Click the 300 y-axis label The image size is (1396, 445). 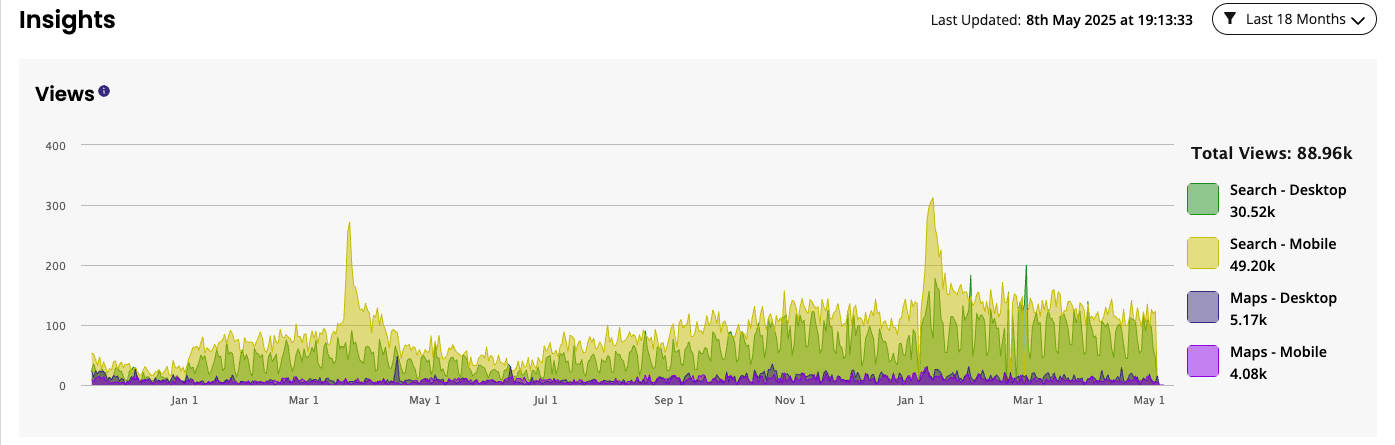point(55,206)
